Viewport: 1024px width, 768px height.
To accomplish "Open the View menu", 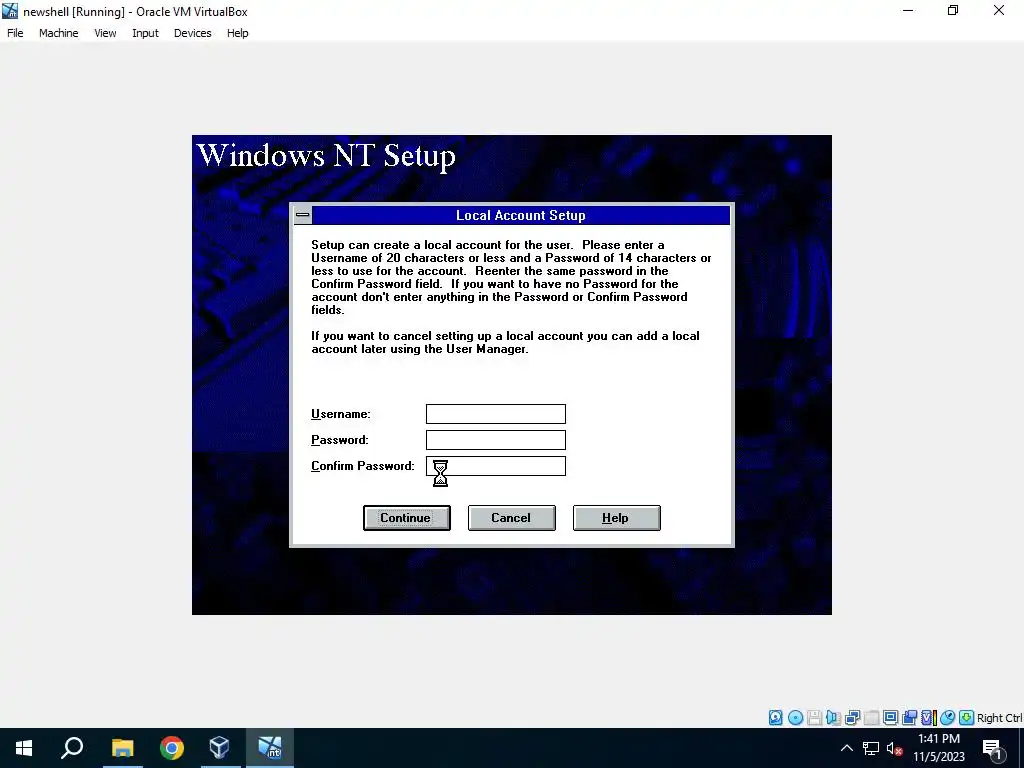I will pyautogui.click(x=105, y=33).
